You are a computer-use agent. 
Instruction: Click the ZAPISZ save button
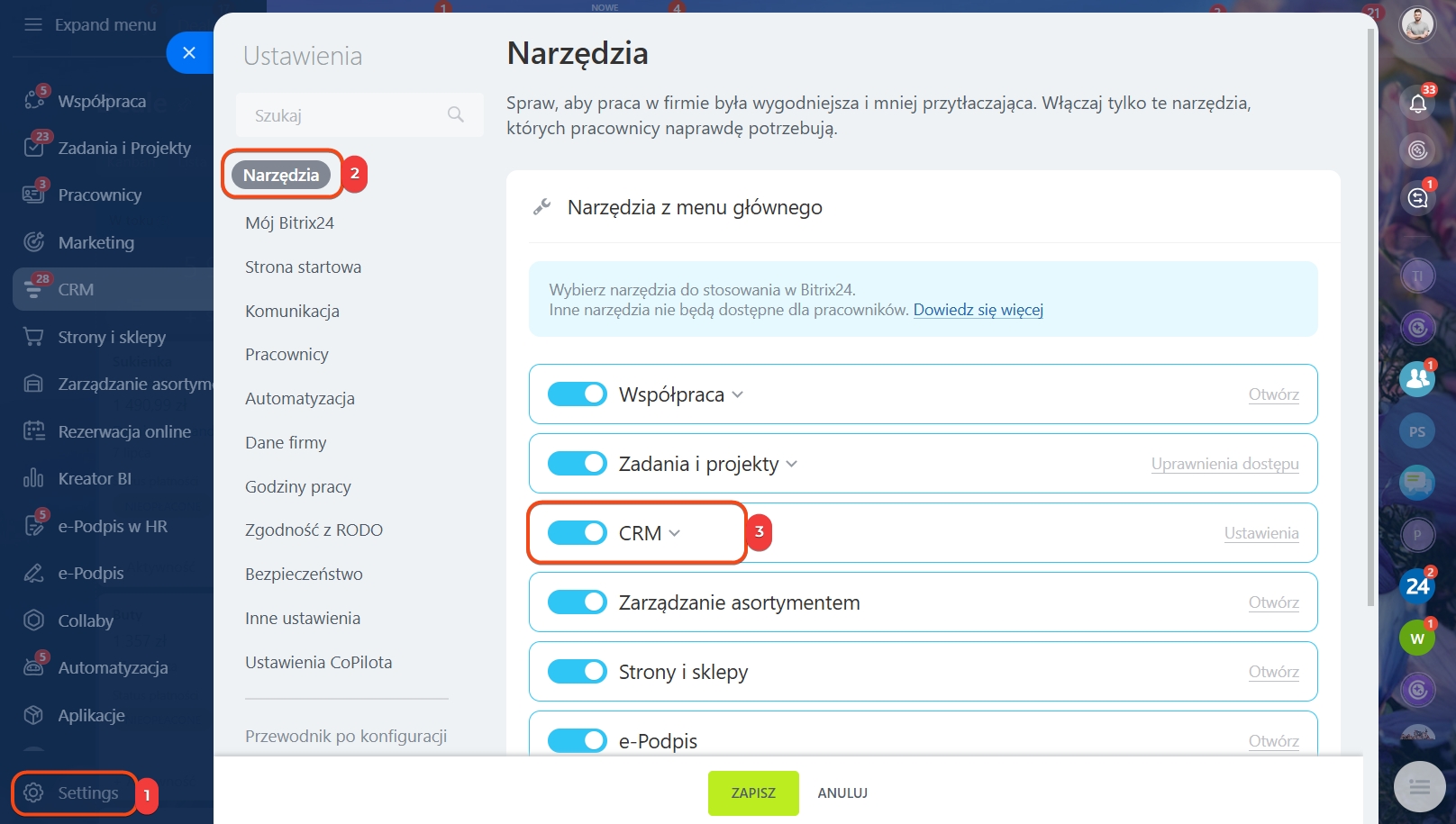click(753, 793)
